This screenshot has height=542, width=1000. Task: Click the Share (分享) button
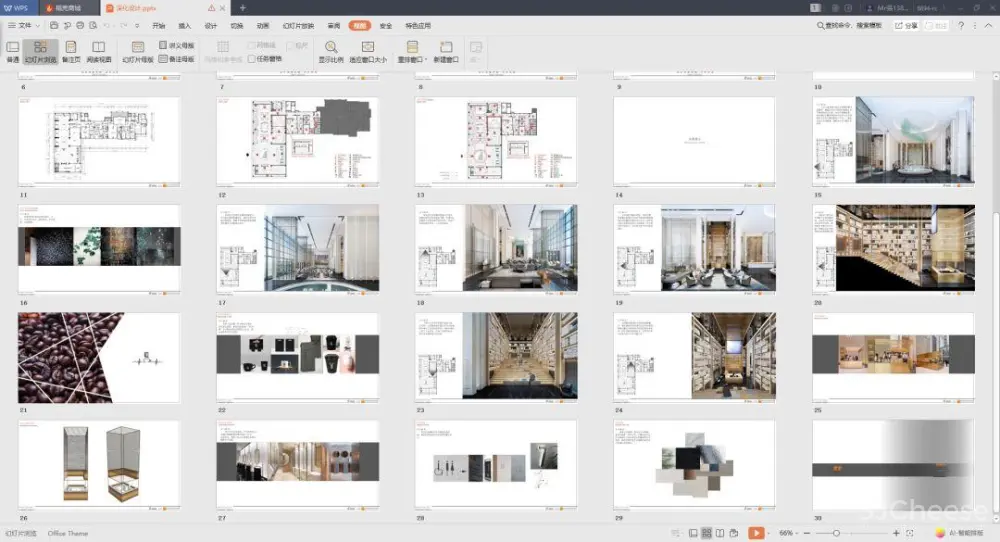905,25
